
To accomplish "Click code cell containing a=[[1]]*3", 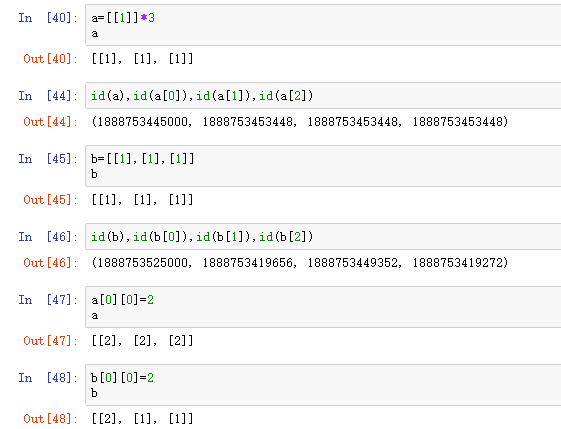I will click(323, 25).
